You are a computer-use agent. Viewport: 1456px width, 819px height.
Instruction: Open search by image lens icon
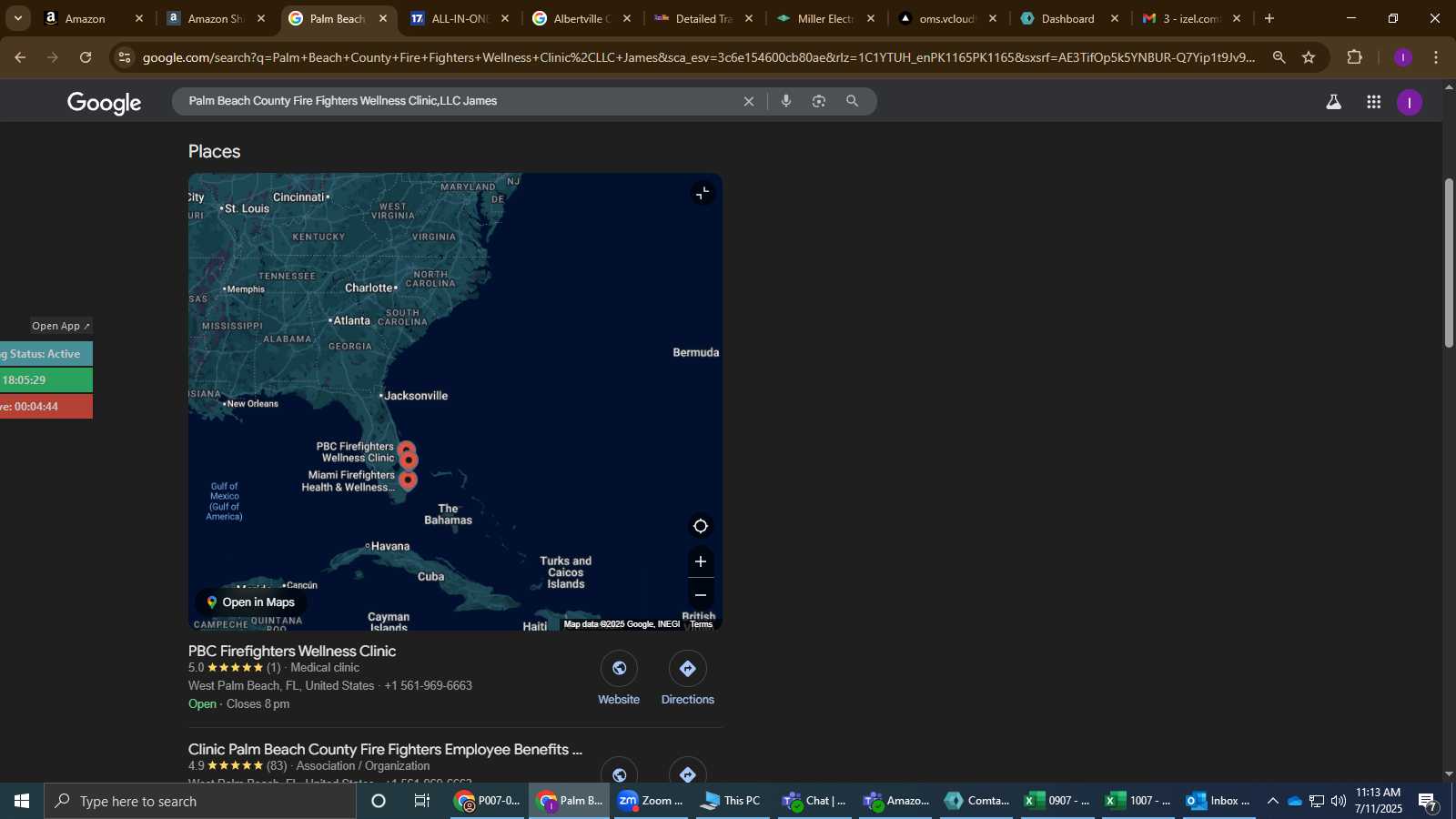(x=819, y=101)
